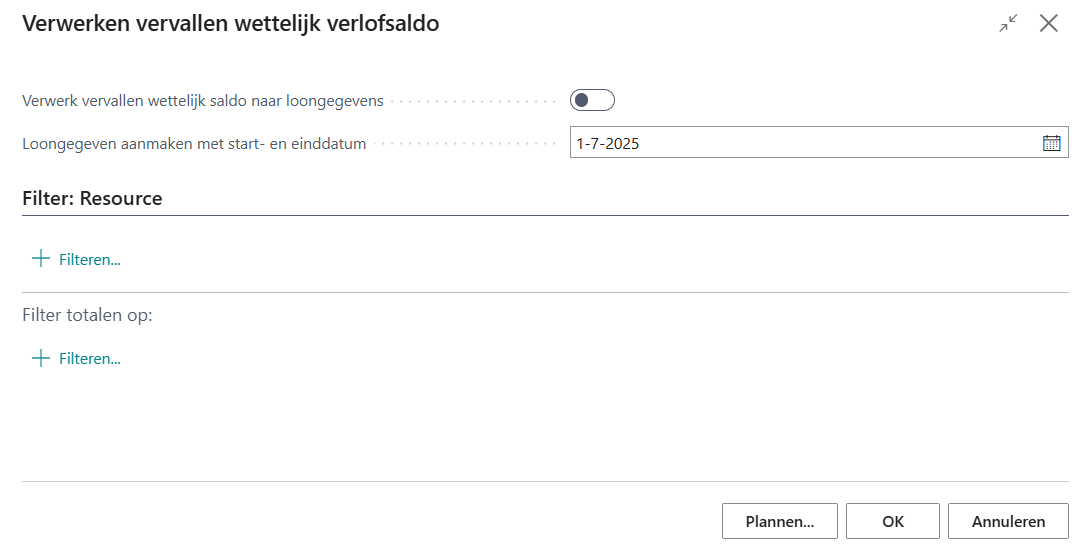
Task: Click the plus icon under Filter totalen op
Action: 41,358
